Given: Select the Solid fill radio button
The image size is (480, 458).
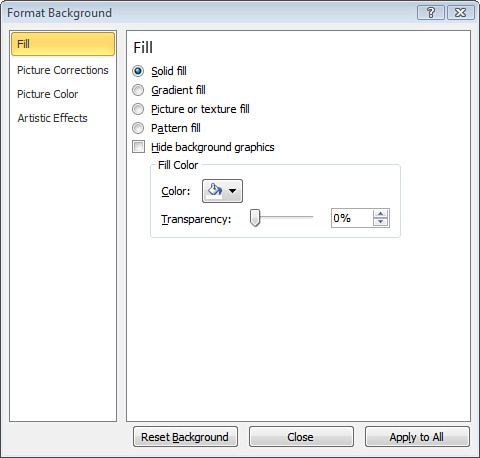Looking at the screenshot, I should pyautogui.click(x=138, y=71).
